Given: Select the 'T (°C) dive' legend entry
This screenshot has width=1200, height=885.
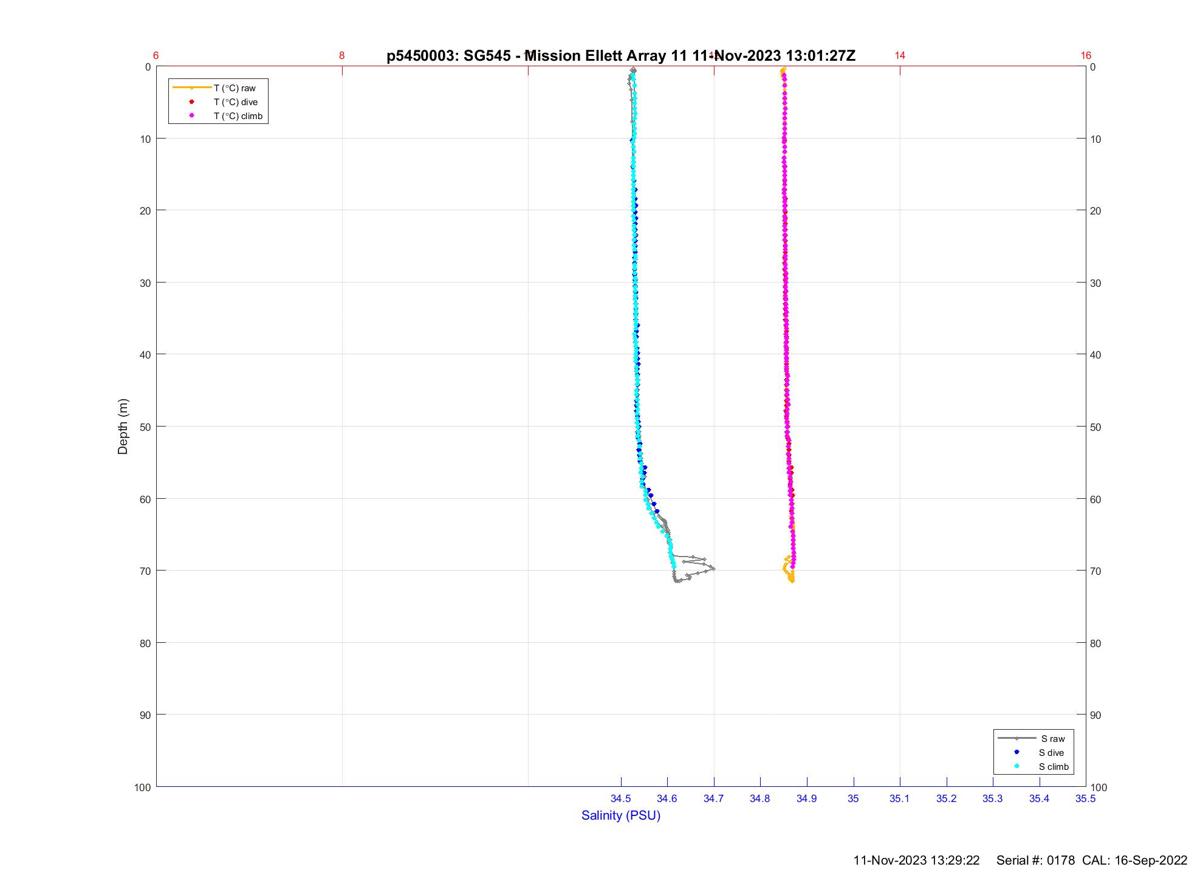Looking at the screenshot, I should (236, 102).
